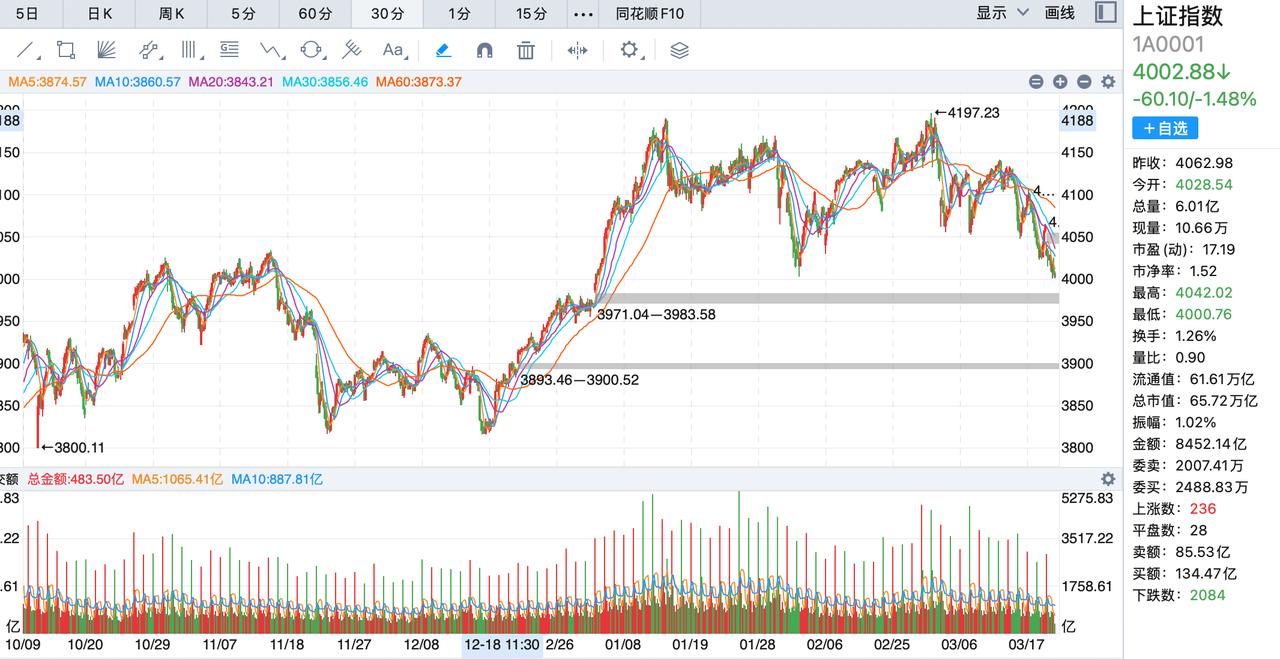Click the 4197.23 high price marker
The width and height of the screenshot is (1280, 659).
coord(966,113)
